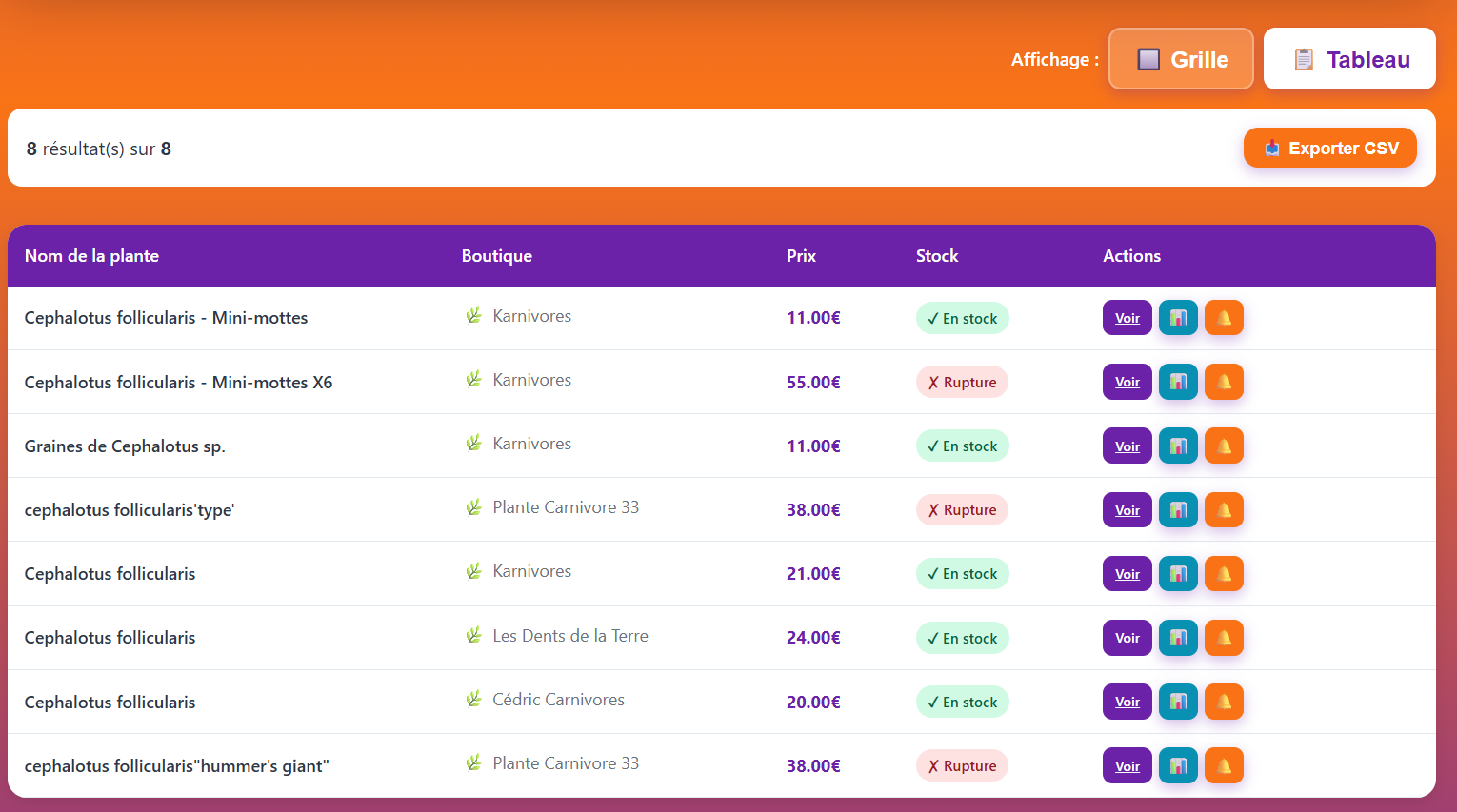Sort by Nom de la plante column header
Screen dimensions: 1457x812
pos(91,256)
